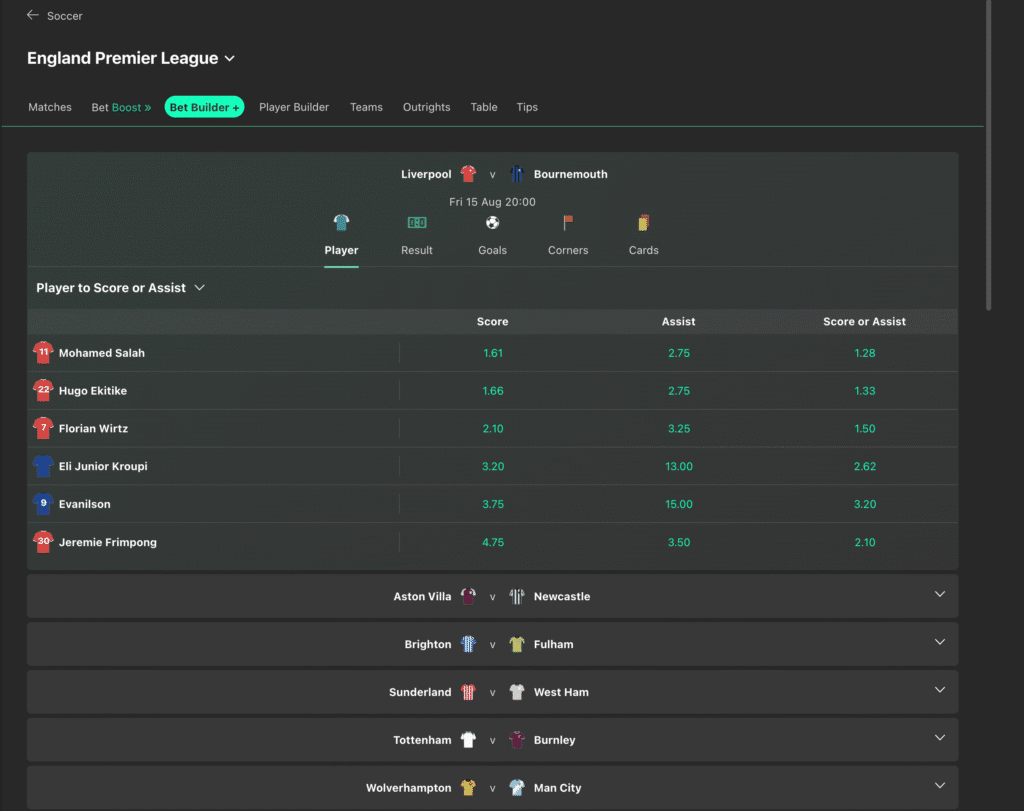Go to the Teams tab

[366, 107]
